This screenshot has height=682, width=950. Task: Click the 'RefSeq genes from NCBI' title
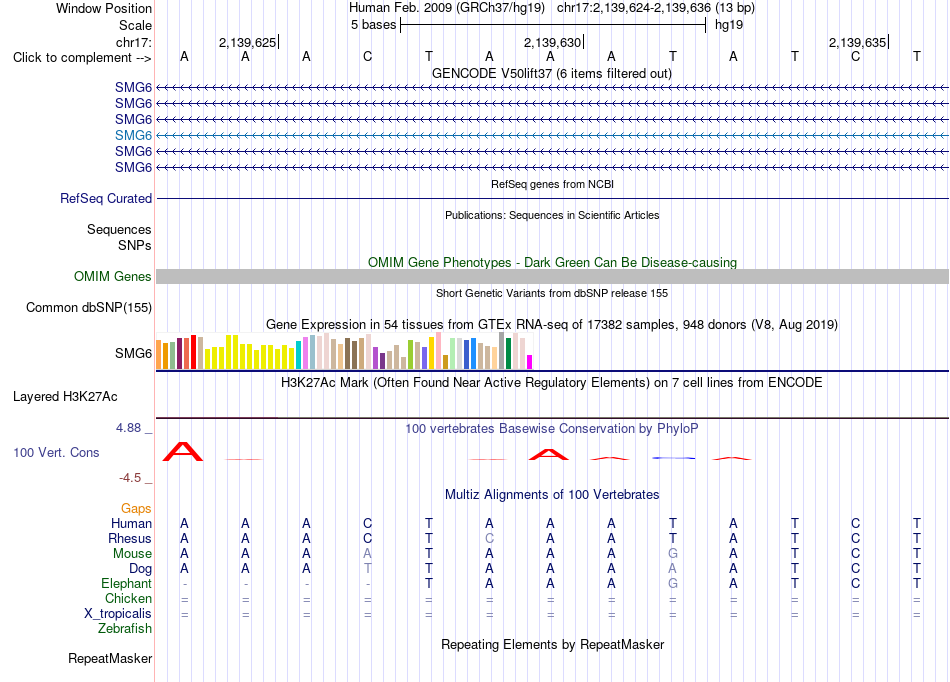552,184
